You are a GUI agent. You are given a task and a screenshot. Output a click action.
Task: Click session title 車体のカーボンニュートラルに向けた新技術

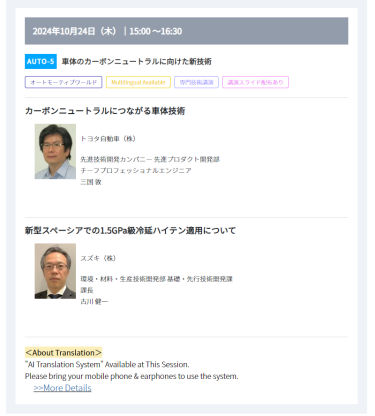point(137,61)
